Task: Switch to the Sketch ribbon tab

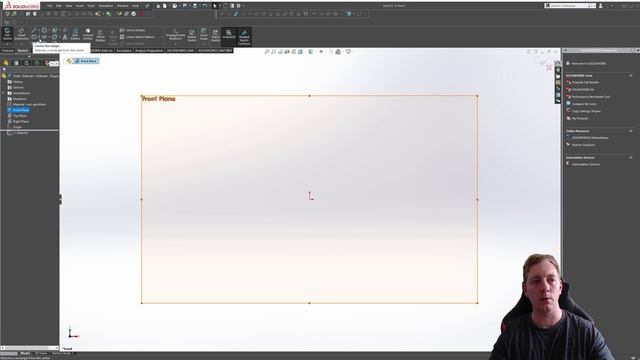Action: point(23,51)
